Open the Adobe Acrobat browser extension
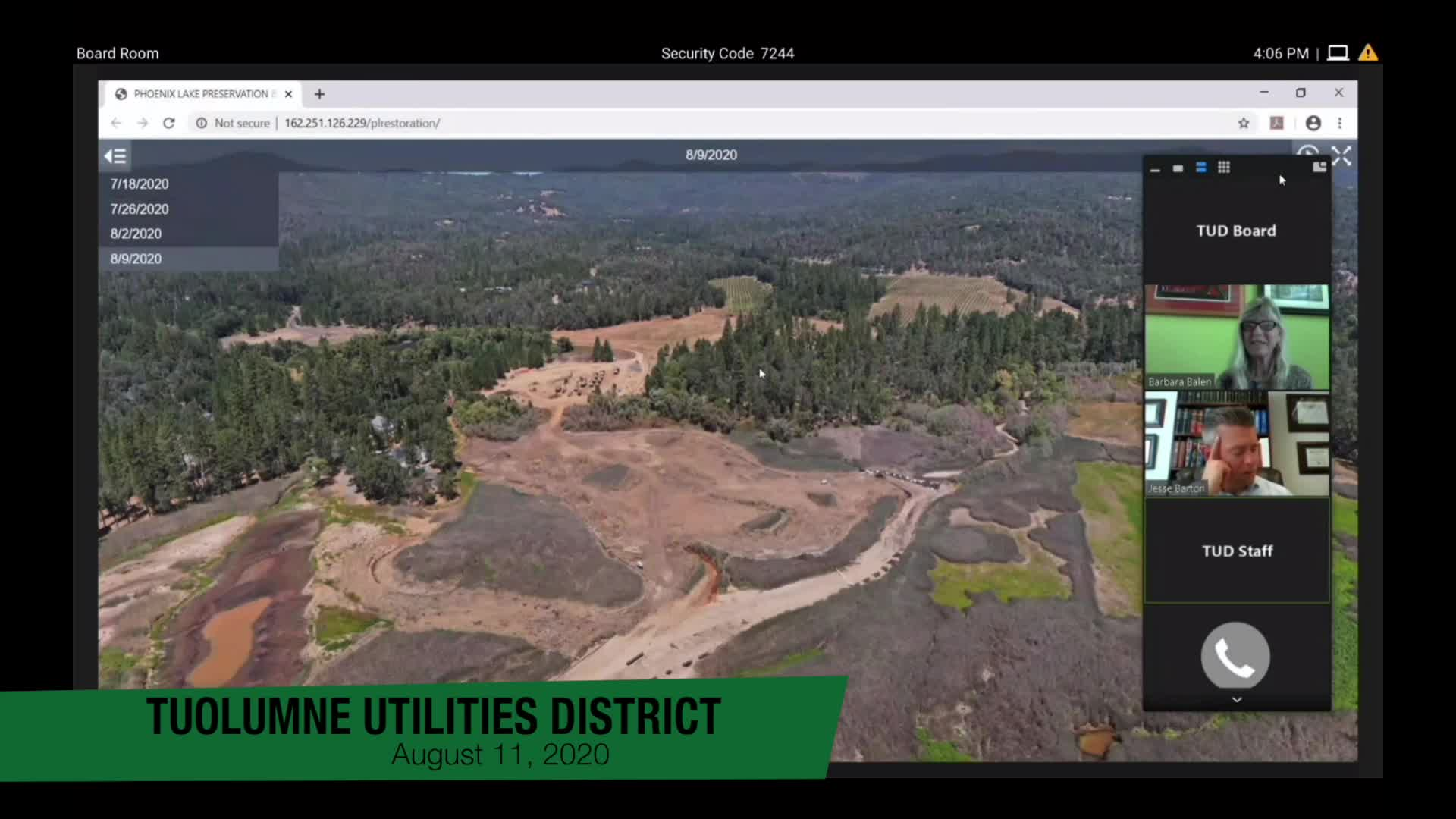The height and width of the screenshot is (819, 1456). pos(1276,123)
